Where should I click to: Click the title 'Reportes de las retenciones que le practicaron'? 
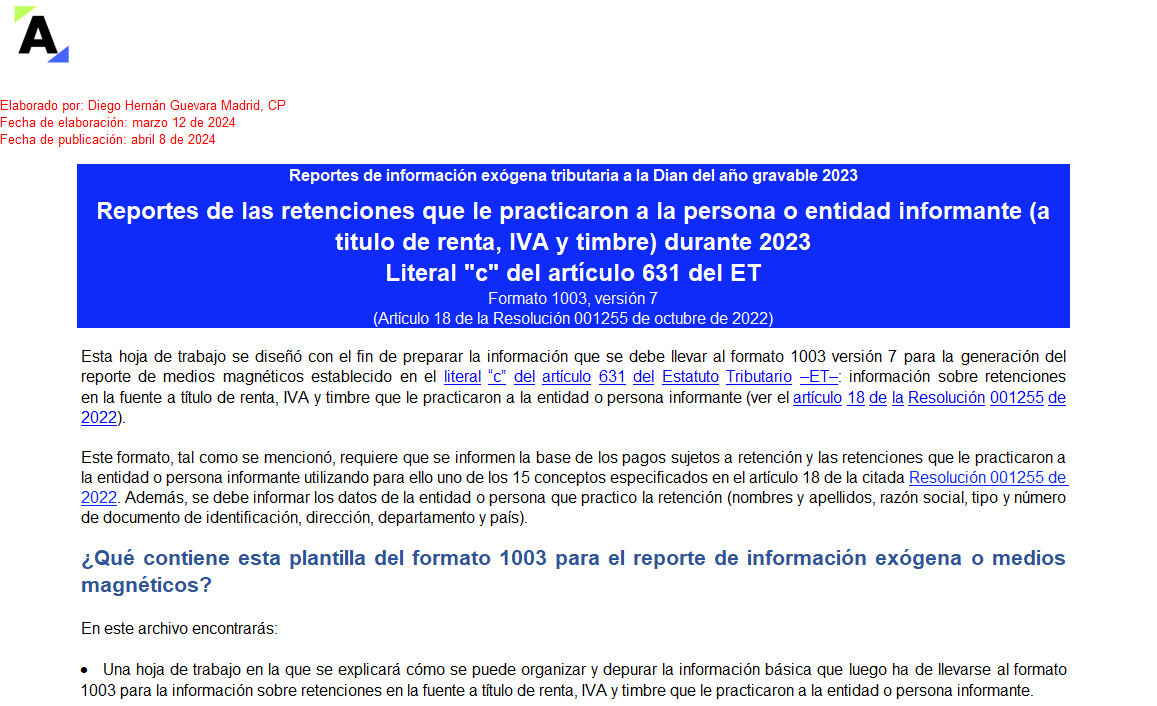[573, 226]
